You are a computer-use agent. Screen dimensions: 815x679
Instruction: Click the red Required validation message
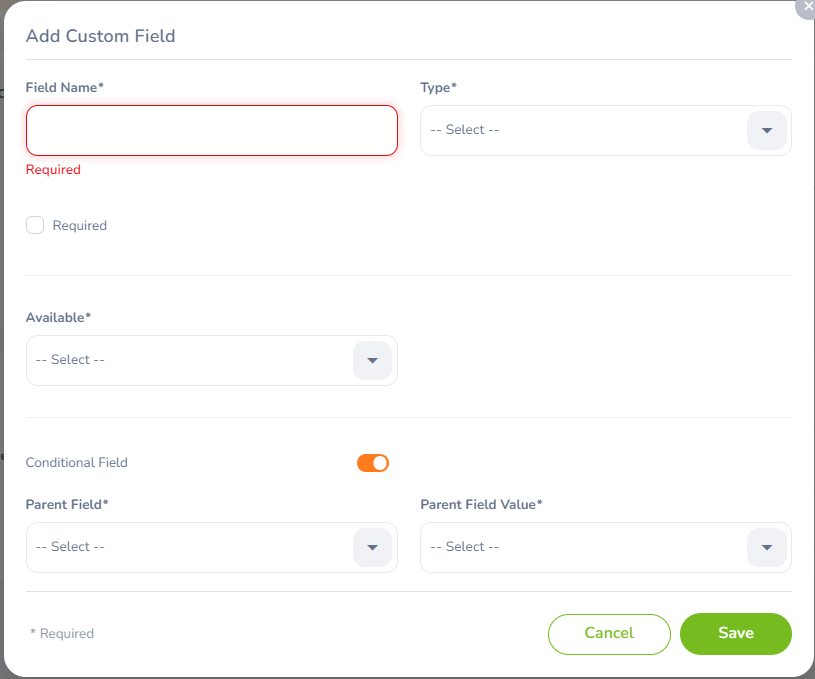click(53, 170)
